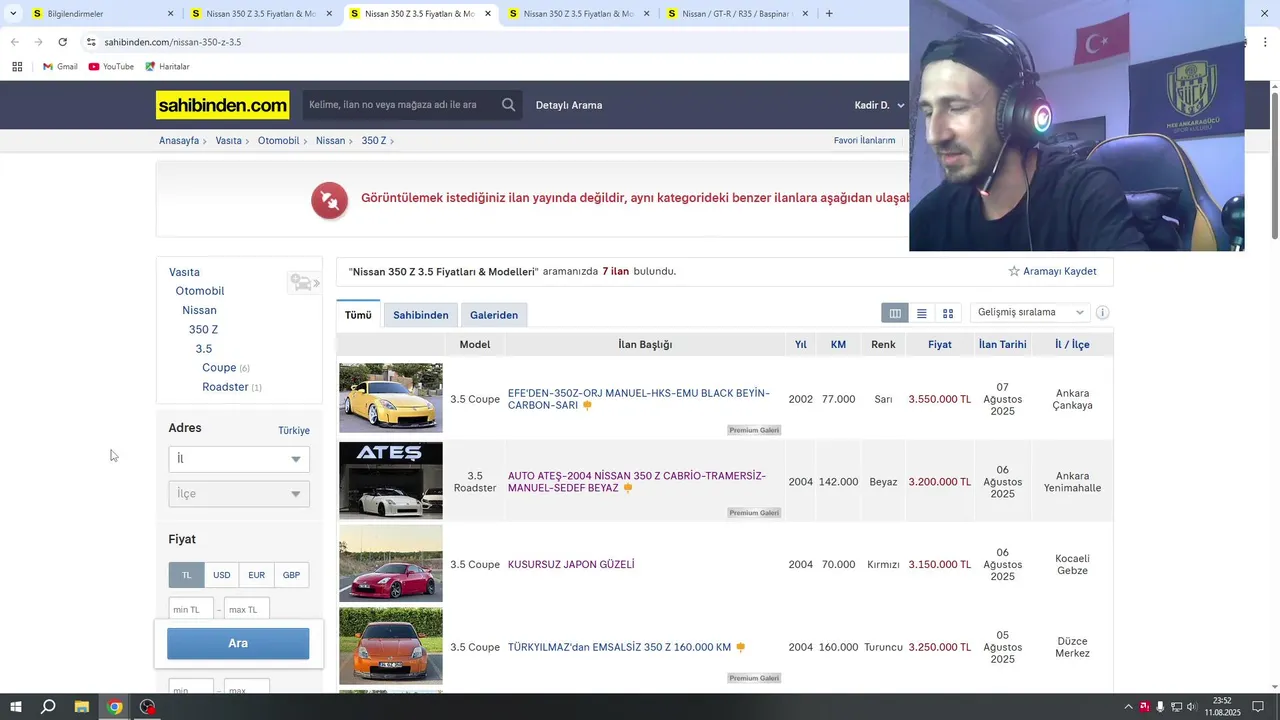Sort results by KM column

[838, 345]
